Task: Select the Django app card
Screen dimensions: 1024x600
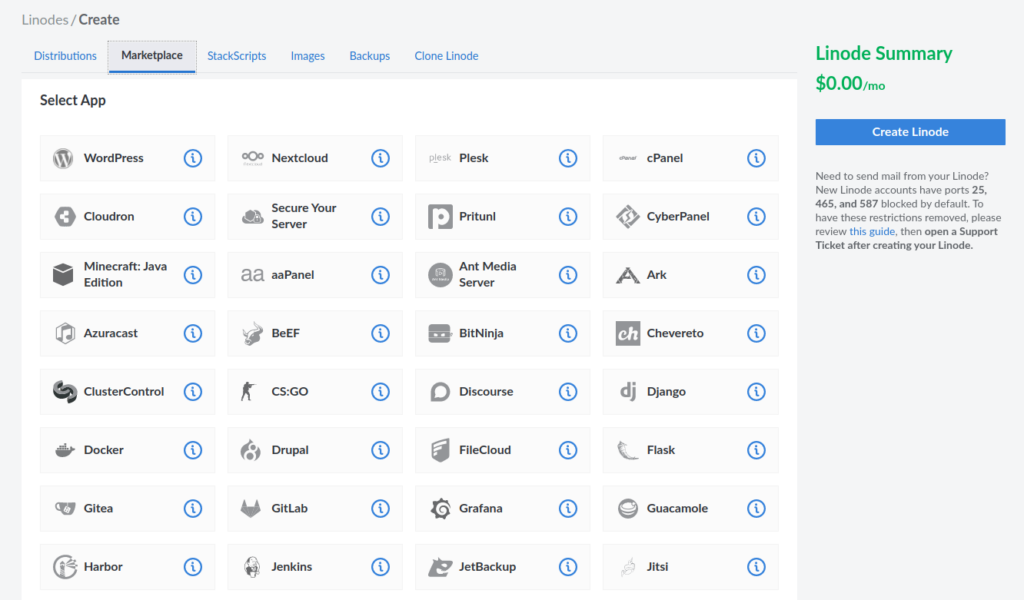Action: (x=690, y=392)
